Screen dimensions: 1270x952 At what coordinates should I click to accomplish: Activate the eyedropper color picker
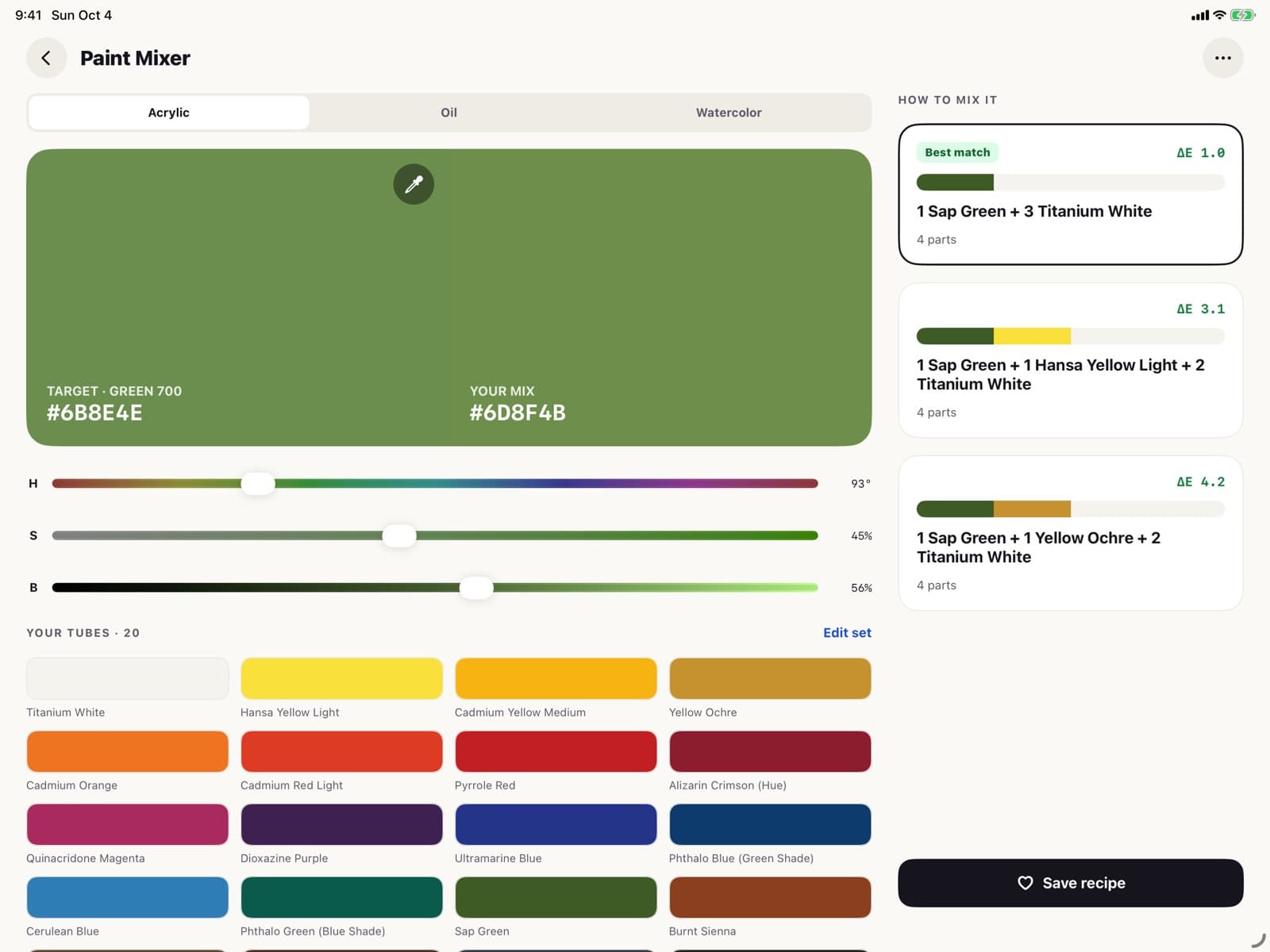(414, 184)
